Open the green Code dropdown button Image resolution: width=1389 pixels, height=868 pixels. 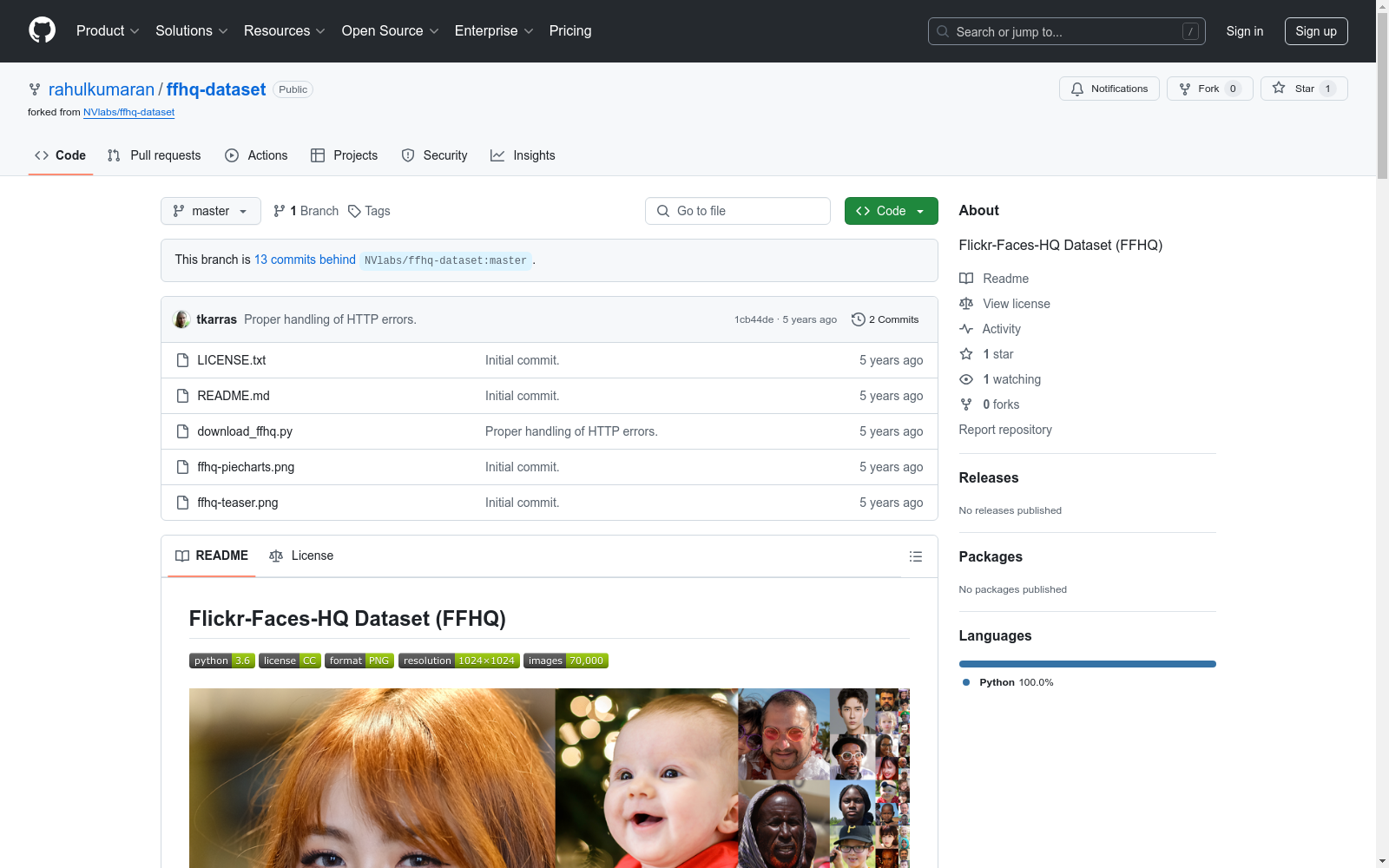coord(891,211)
